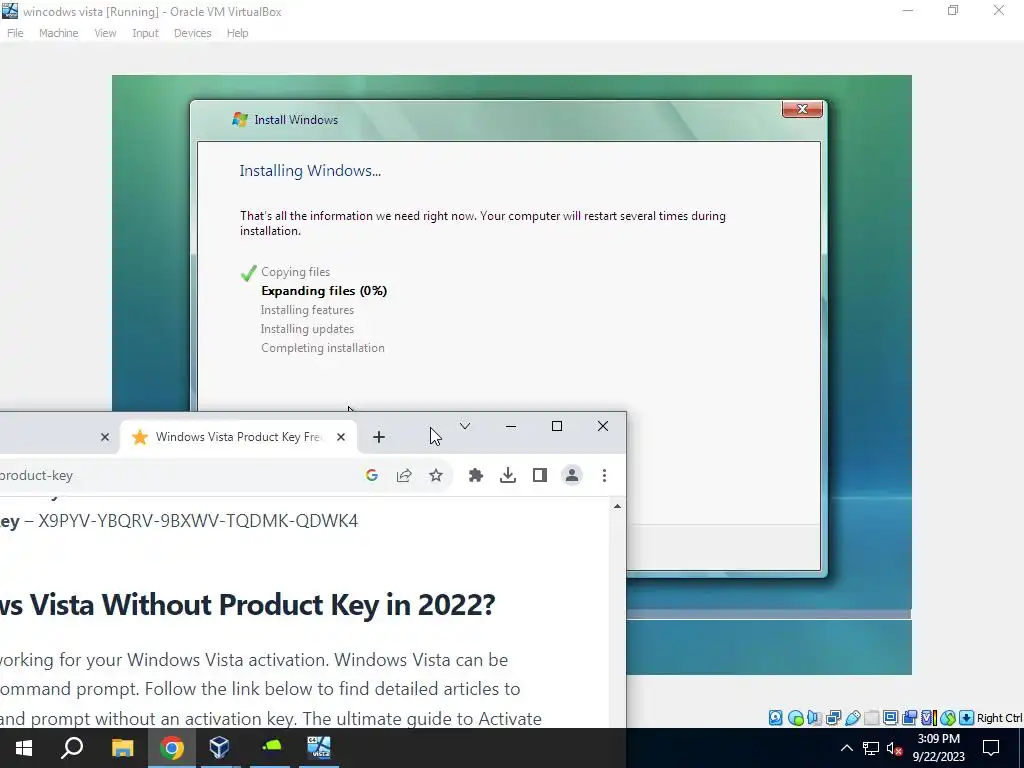Click the share page icon in address bar
The width and height of the screenshot is (1024, 768).
404,475
